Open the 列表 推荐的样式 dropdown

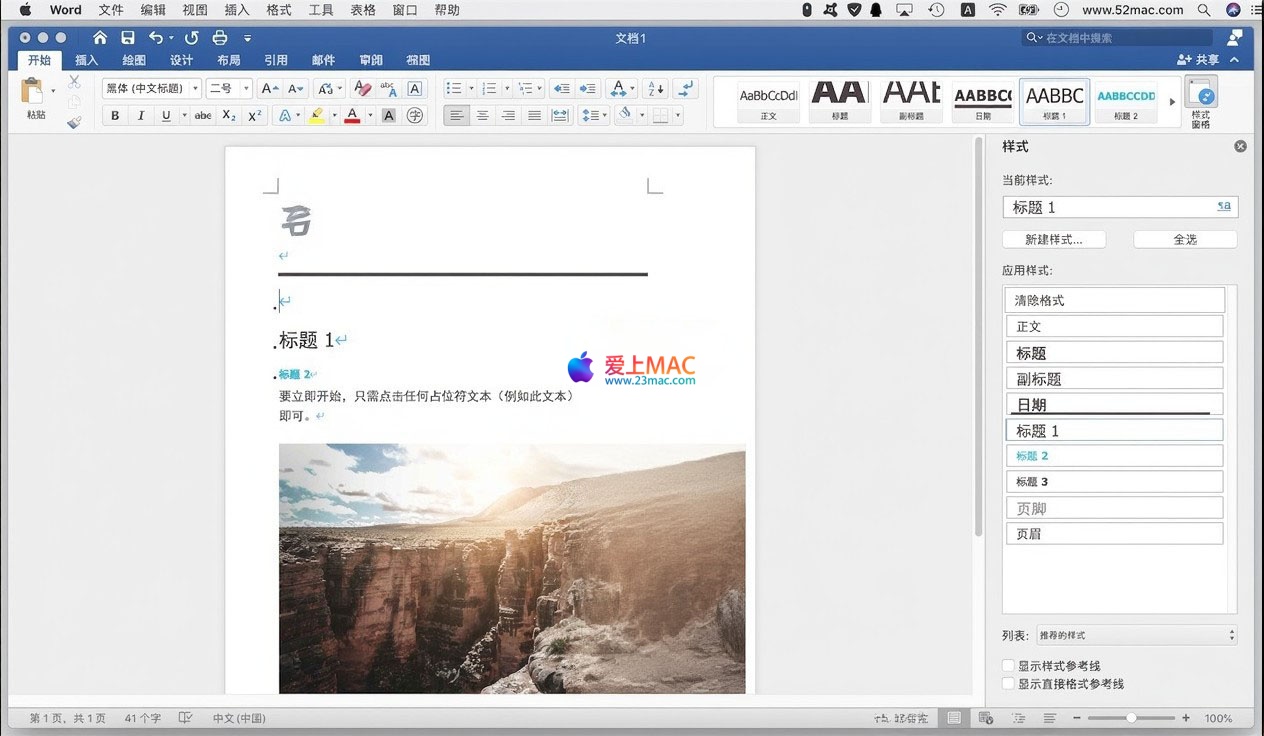[1136, 635]
